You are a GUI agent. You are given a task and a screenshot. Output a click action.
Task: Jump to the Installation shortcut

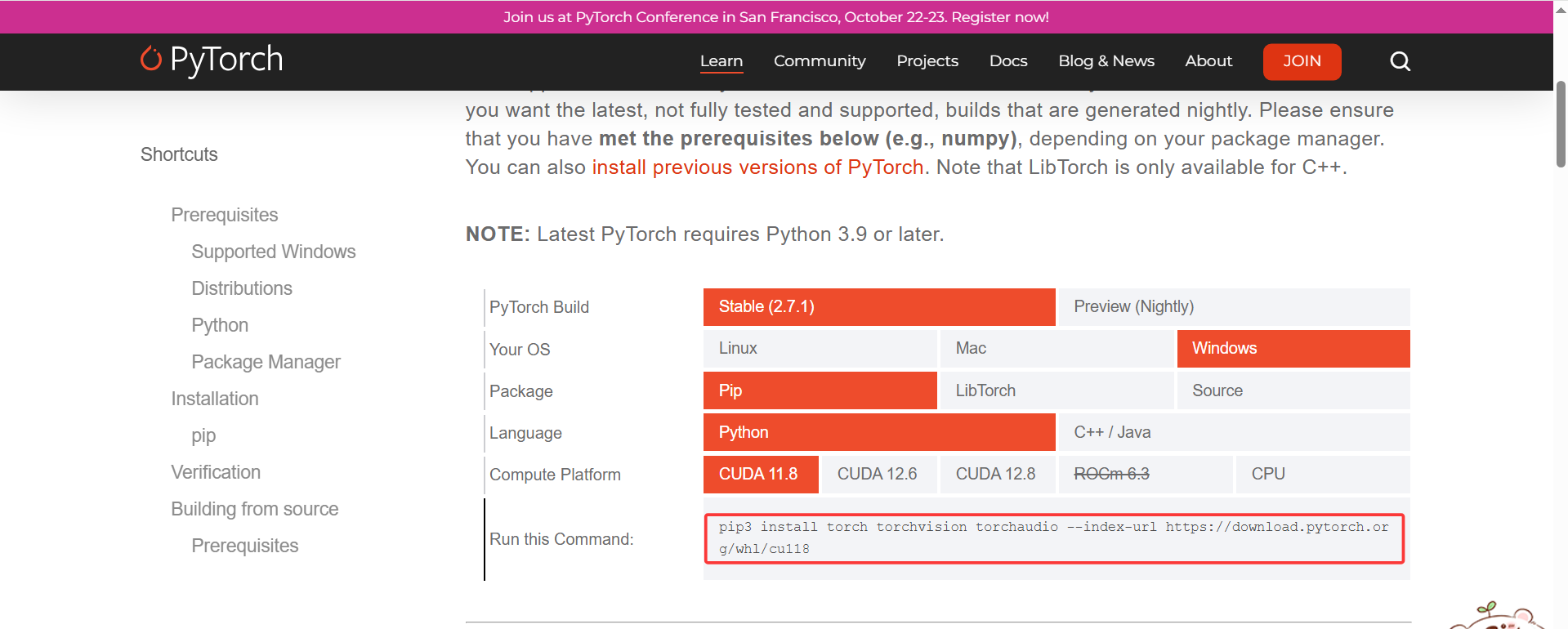click(215, 399)
